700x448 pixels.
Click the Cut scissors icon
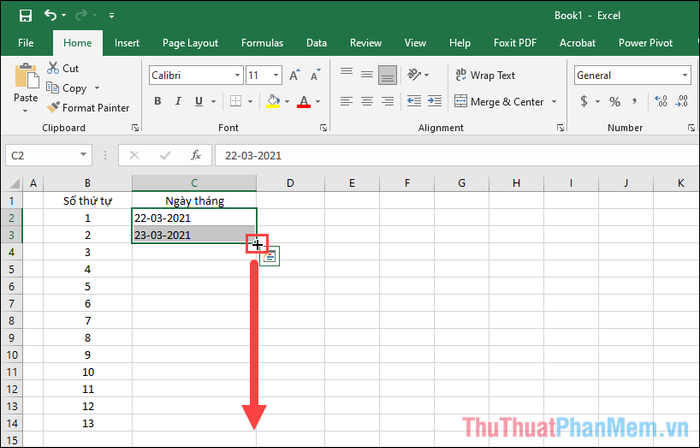pyautogui.click(x=52, y=68)
